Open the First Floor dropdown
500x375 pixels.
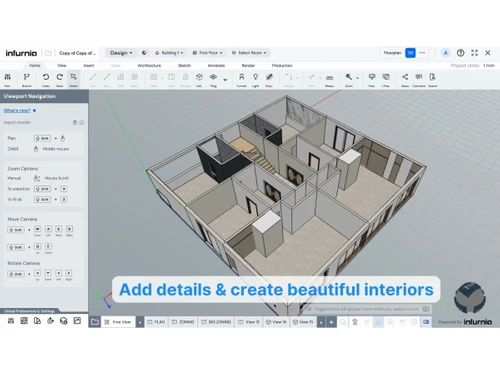pos(207,53)
